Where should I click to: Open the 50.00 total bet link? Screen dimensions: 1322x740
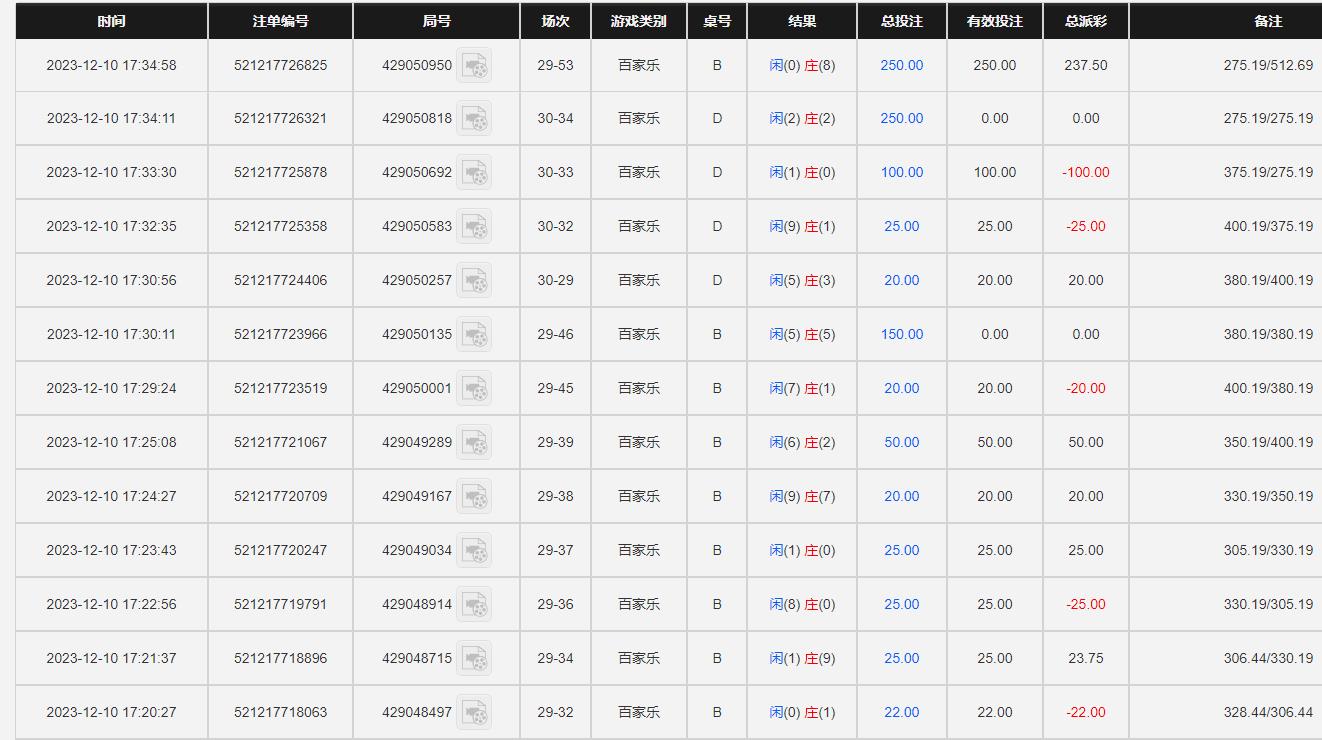coord(902,442)
